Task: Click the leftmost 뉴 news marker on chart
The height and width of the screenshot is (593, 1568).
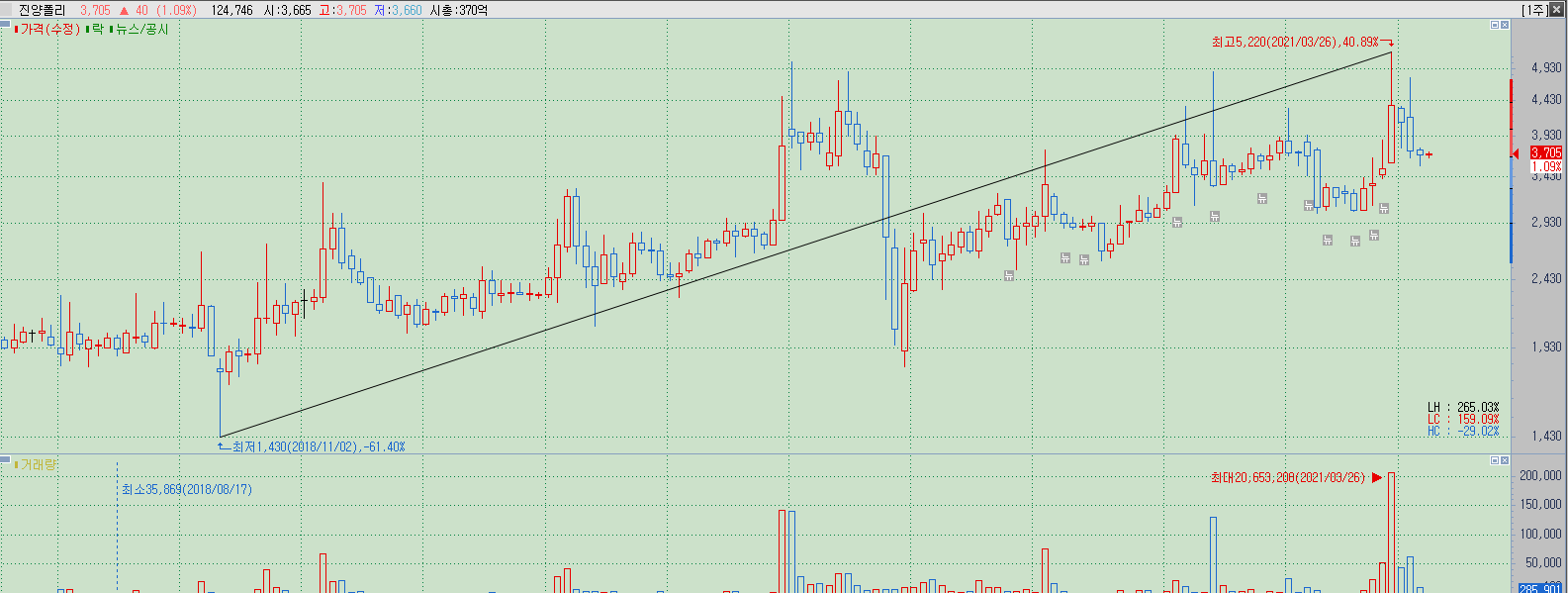Action: coord(1009,275)
